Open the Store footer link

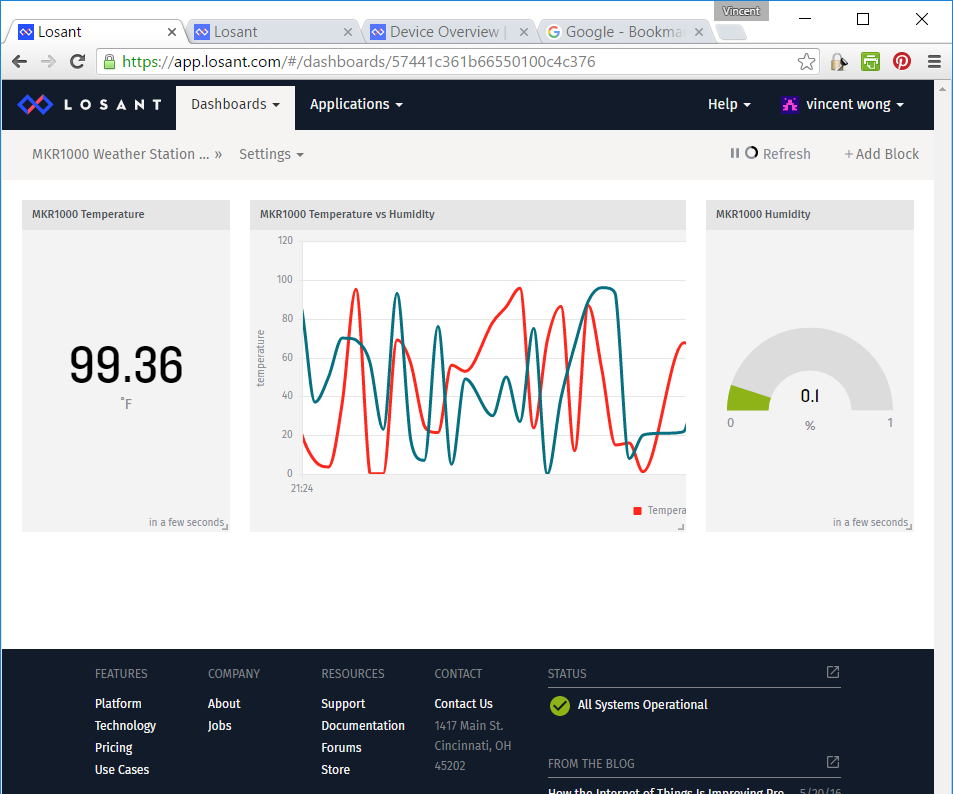coord(335,769)
